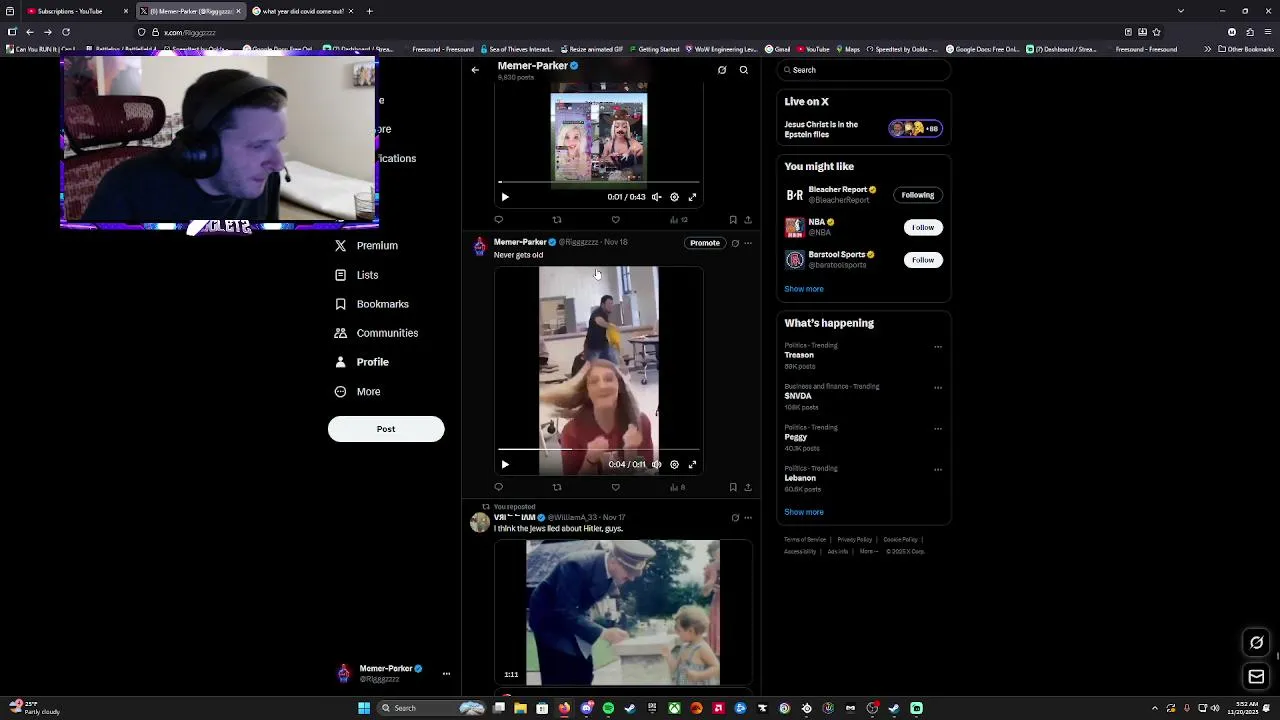Play the 'Never gets old' video
The height and width of the screenshot is (720, 1280).
click(505, 464)
